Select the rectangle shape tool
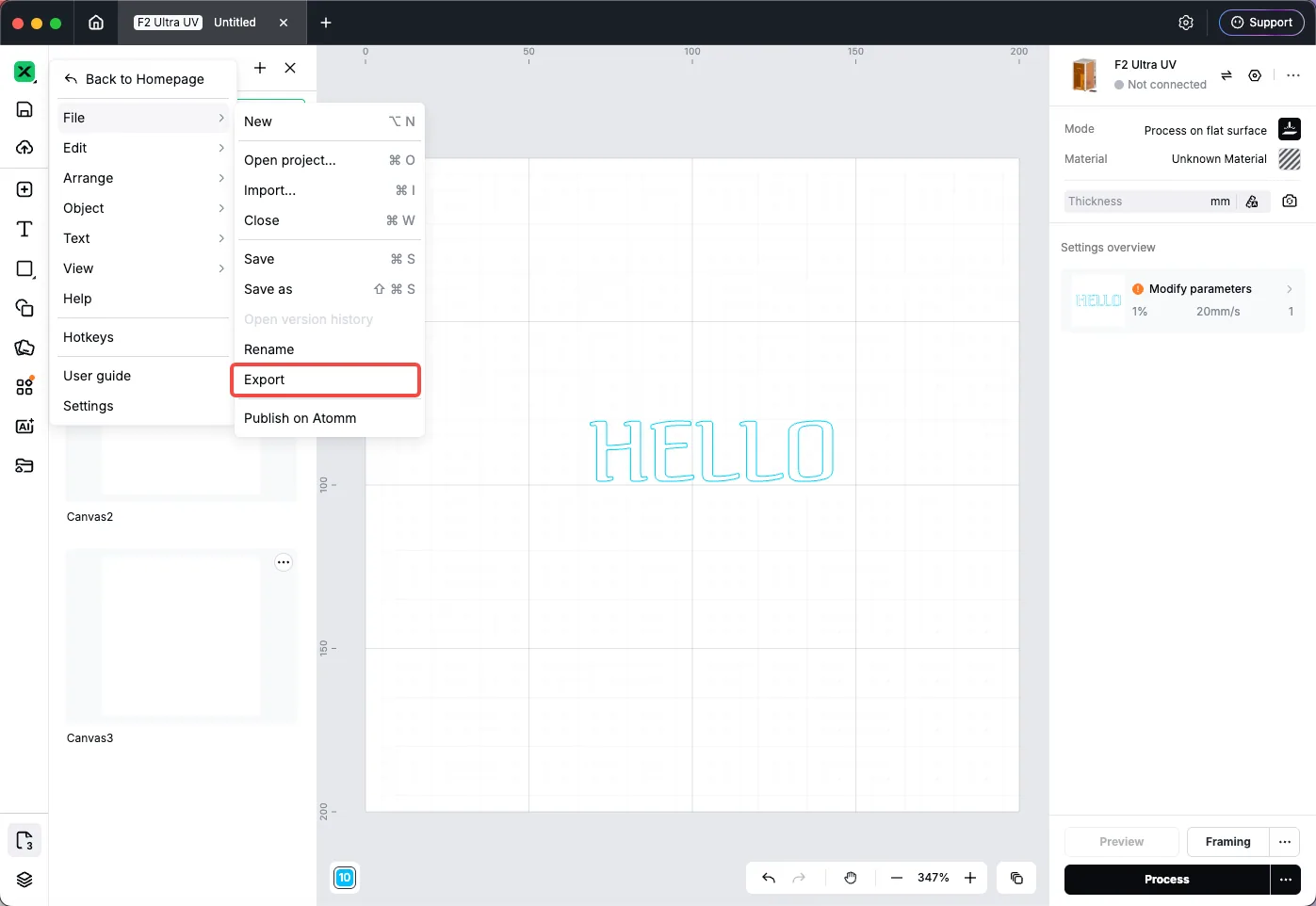The height and width of the screenshot is (906, 1316). (24, 268)
